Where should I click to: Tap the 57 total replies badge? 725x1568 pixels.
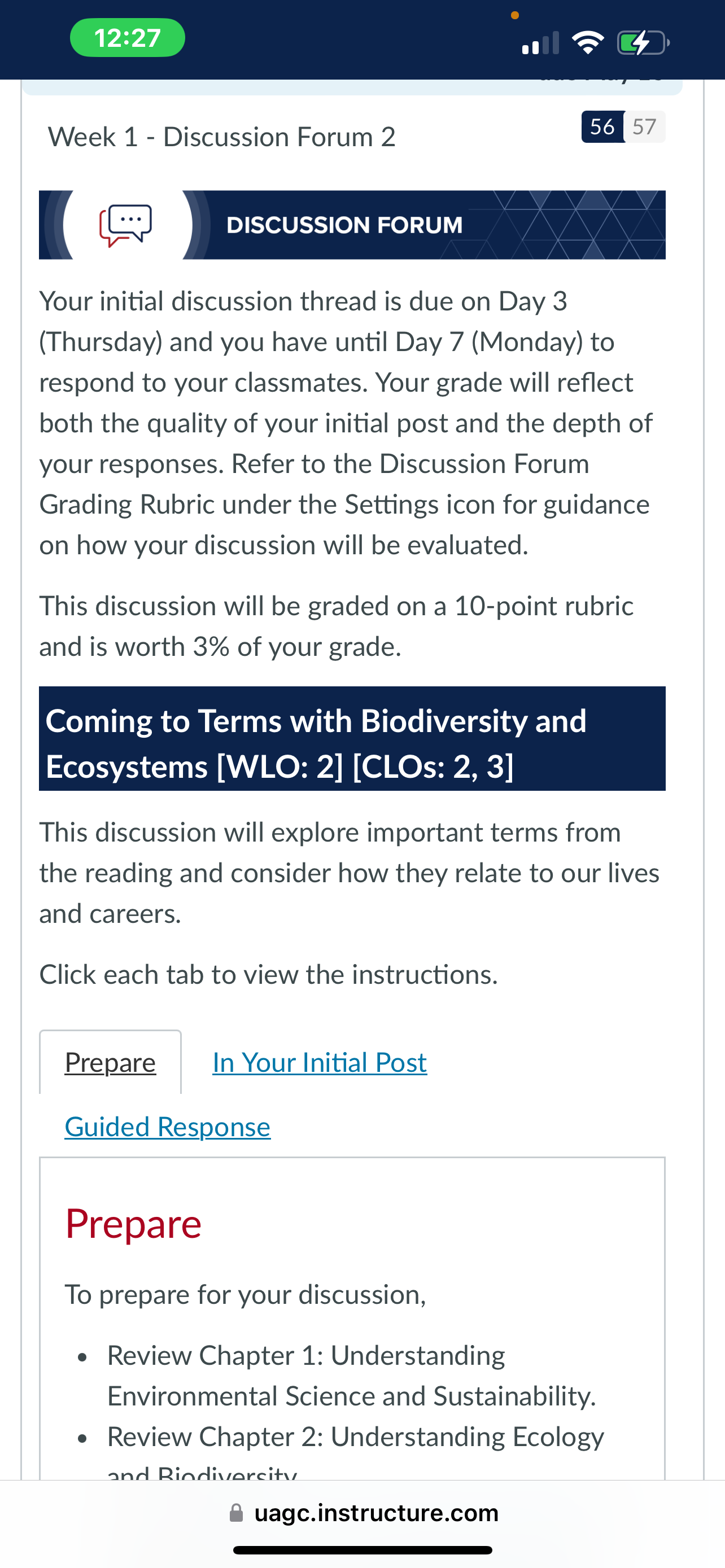click(x=645, y=126)
